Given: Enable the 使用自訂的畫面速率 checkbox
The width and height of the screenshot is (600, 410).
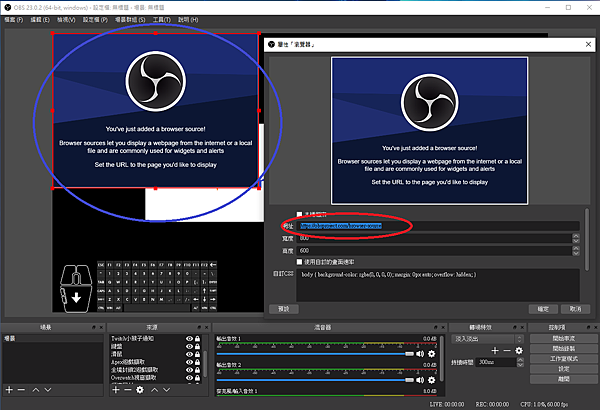Looking at the screenshot, I should click(x=299, y=262).
